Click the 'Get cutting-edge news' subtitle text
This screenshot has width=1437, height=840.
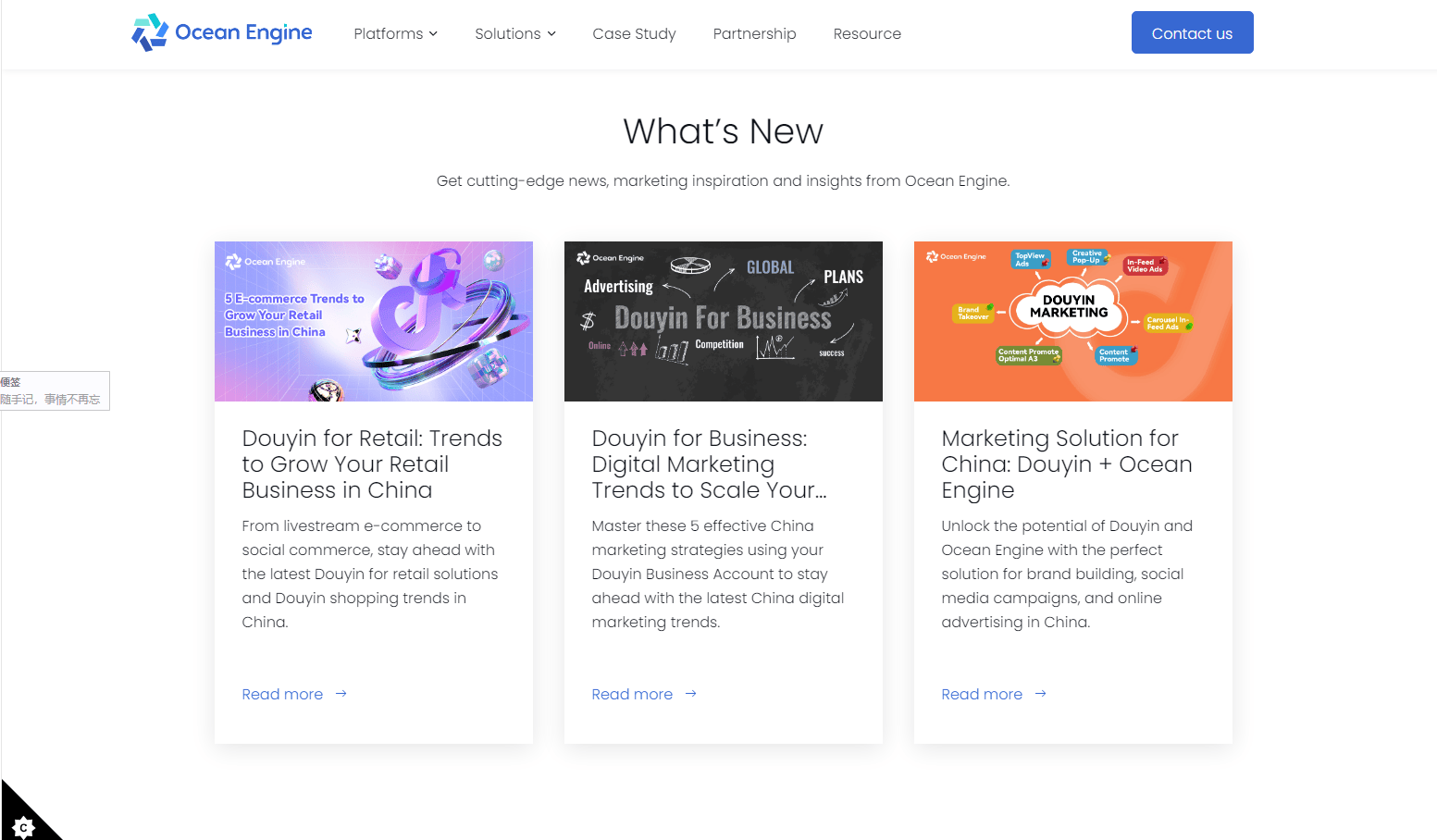coord(723,180)
